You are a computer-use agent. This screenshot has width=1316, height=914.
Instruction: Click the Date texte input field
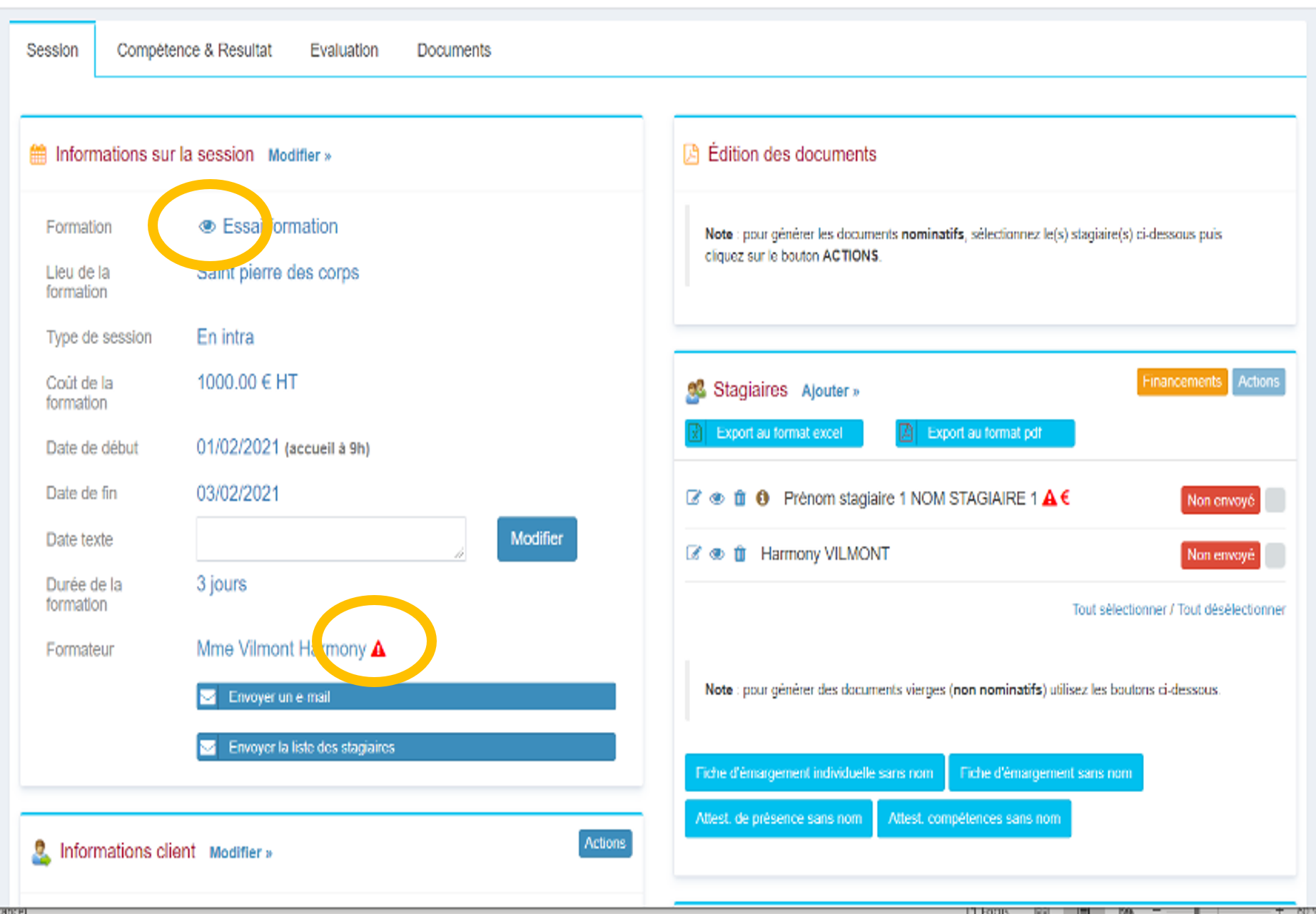pos(330,539)
